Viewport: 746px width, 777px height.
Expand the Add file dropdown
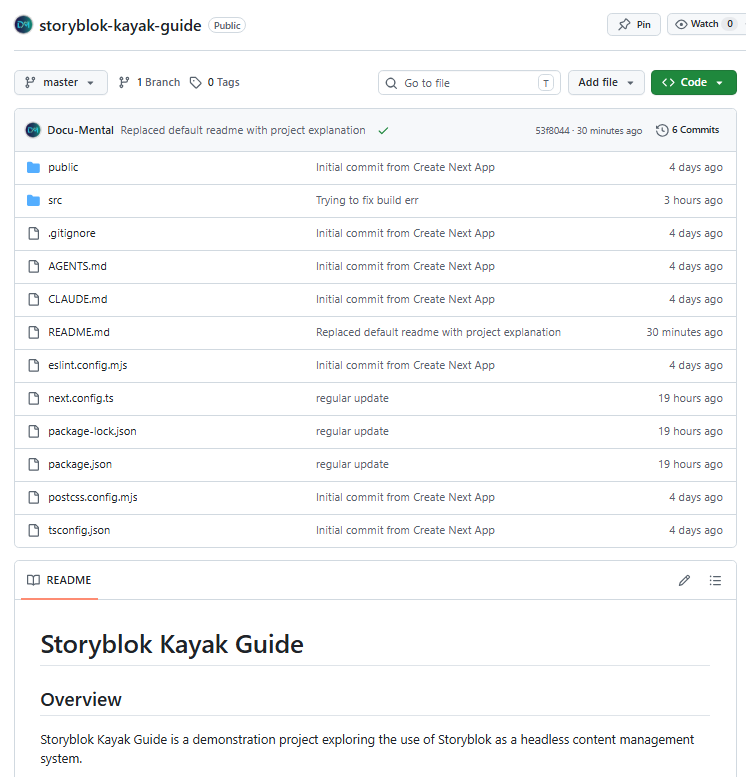[x=606, y=82]
